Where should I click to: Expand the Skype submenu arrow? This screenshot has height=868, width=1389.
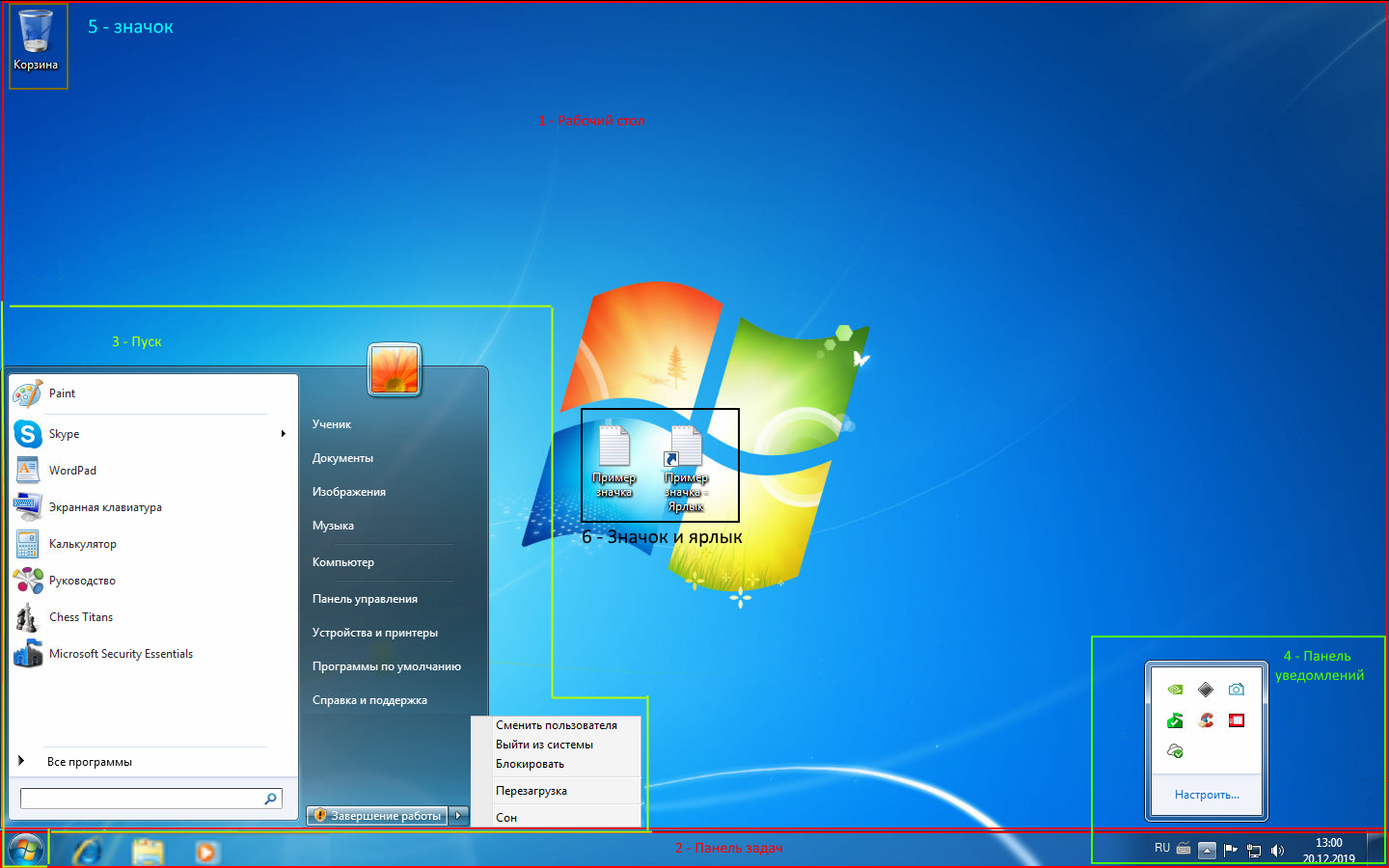point(283,434)
